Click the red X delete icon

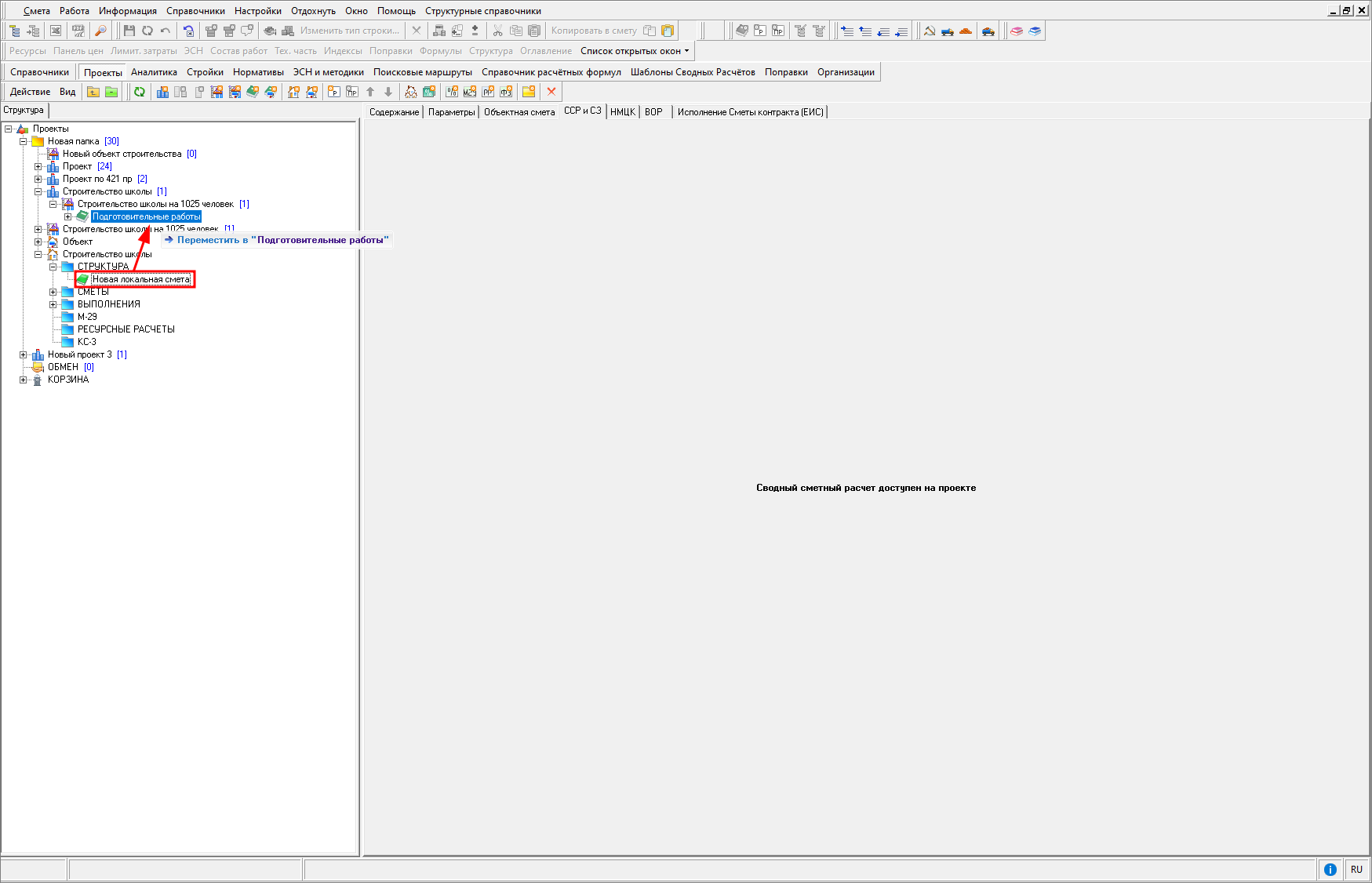click(x=551, y=92)
